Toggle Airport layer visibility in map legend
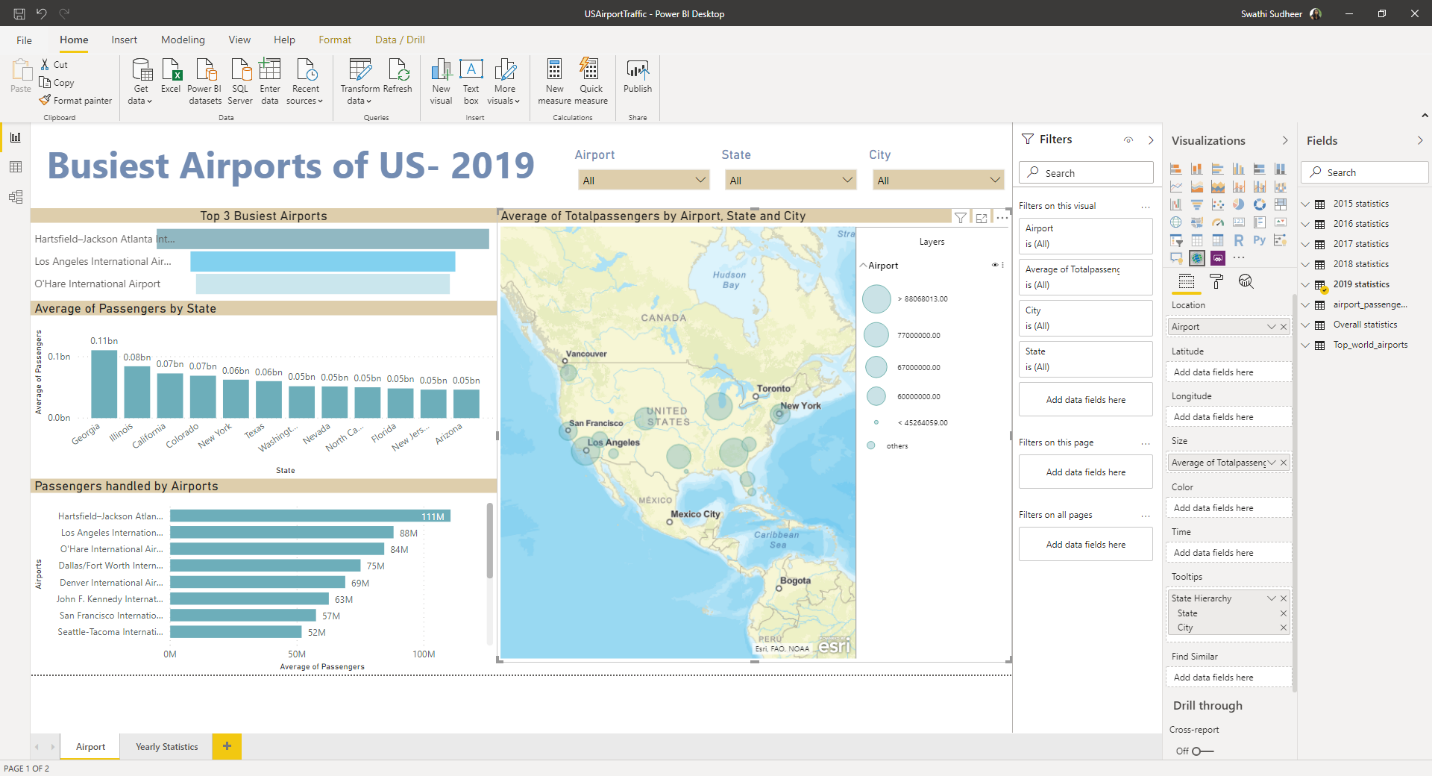This screenshot has width=1432, height=776. point(995,265)
